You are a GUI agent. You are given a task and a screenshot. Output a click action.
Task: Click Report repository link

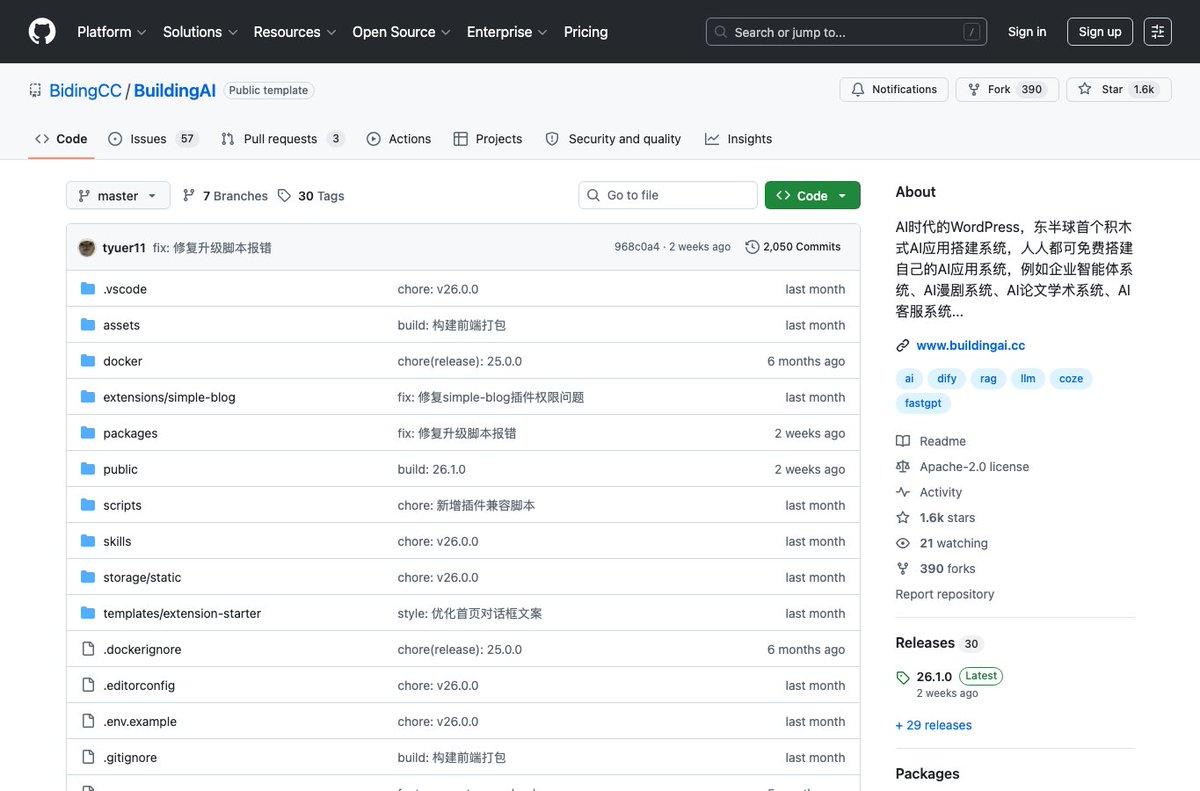pos(945,594)
